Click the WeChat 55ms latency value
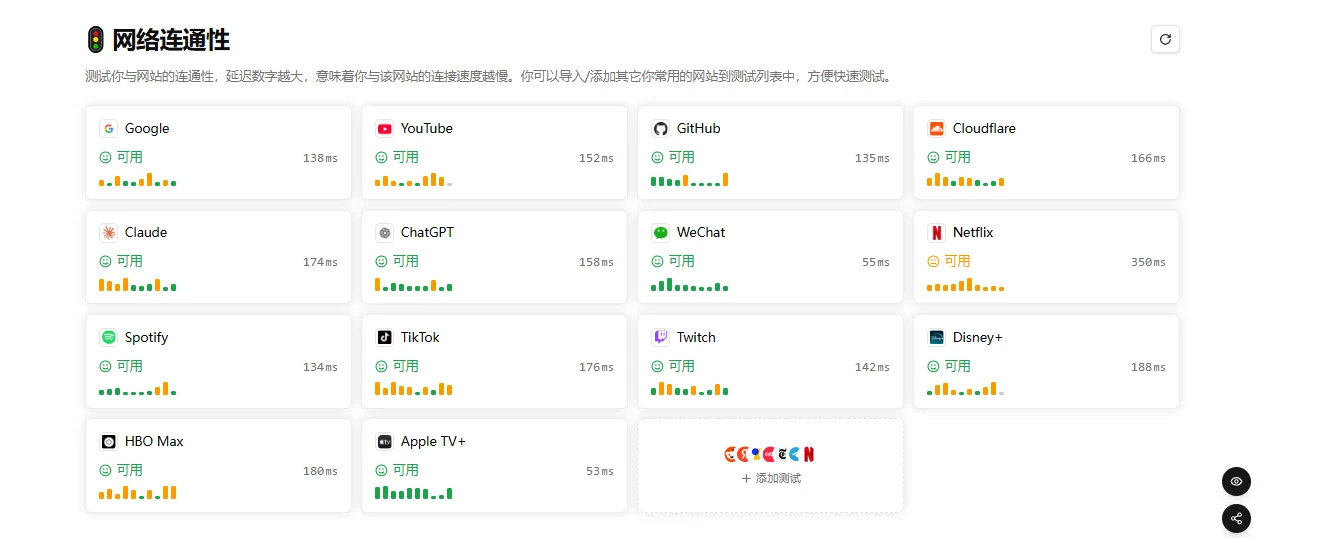The image size is (1340, 538). [875, 262]
